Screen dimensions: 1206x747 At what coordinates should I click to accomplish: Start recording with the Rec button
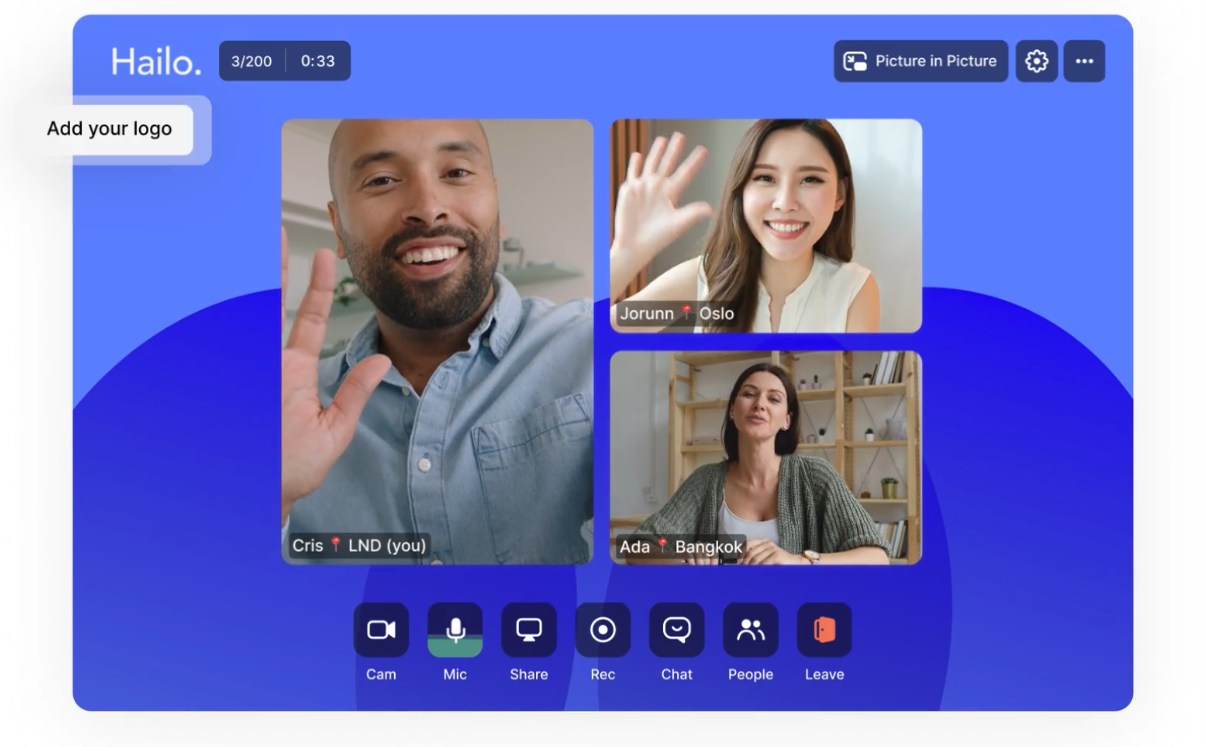tap(603, 630)
